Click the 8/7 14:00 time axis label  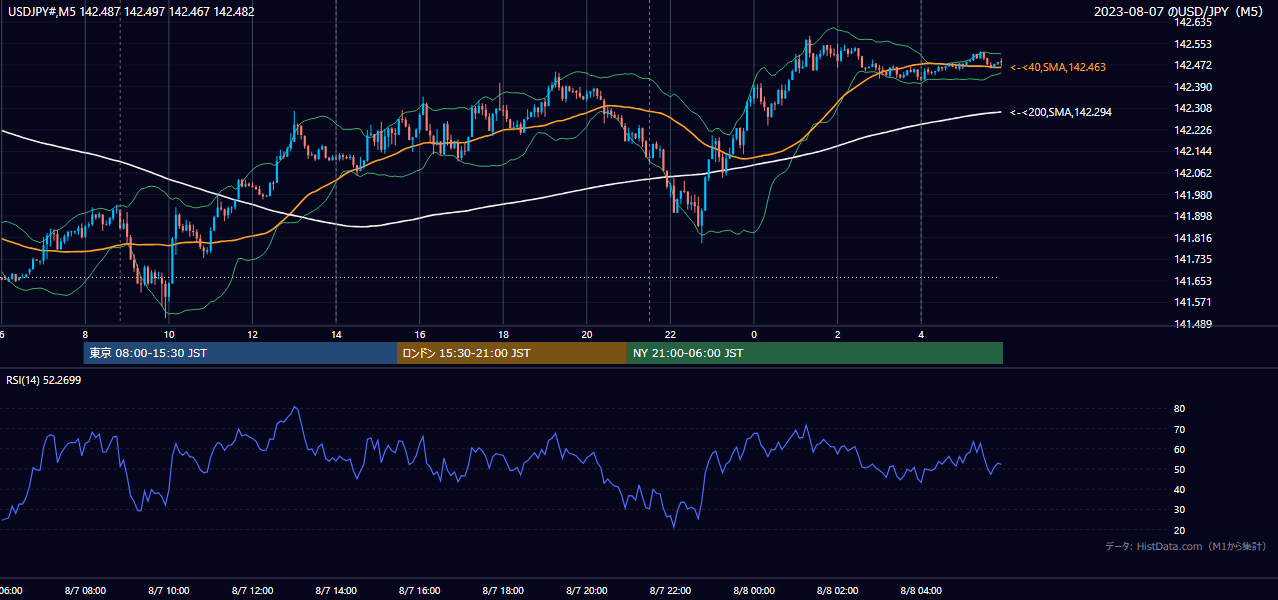click(x=336, y=591)
